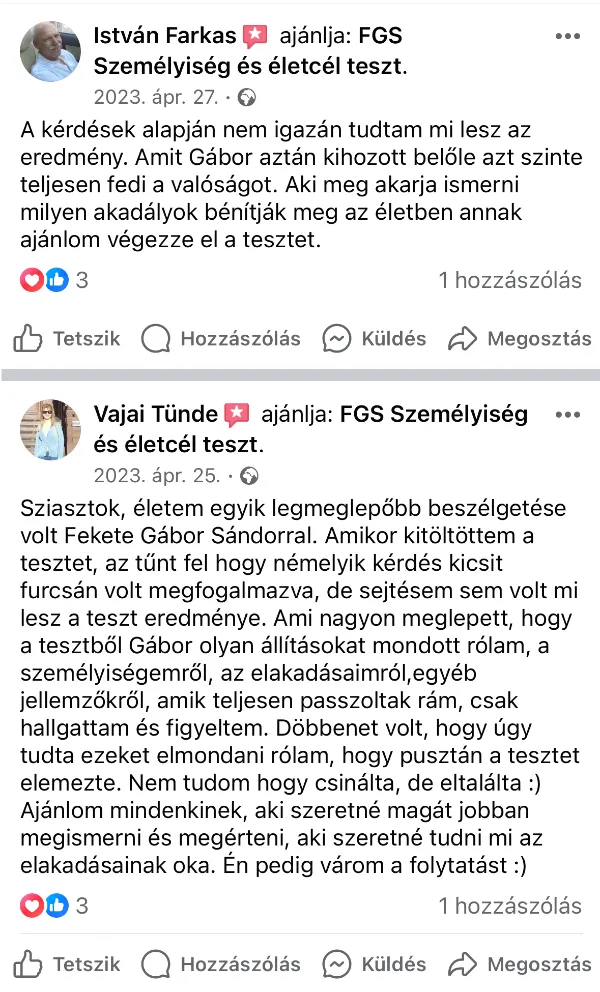
Task: View reaction icons on Vajai Tünde's post
Action: [44, 907]
